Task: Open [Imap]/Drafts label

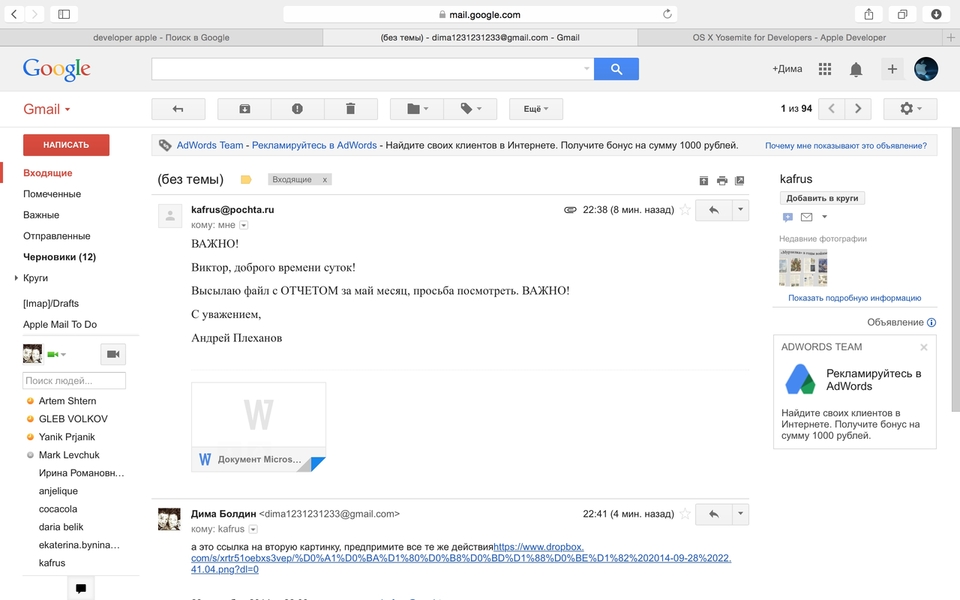Action: [x=51, y=303]
